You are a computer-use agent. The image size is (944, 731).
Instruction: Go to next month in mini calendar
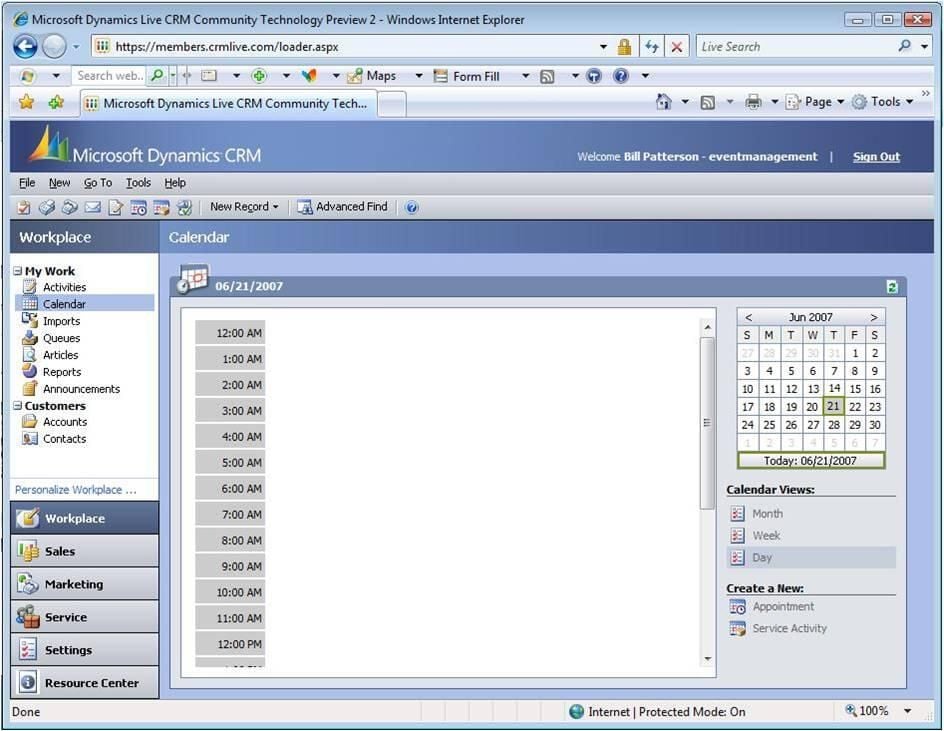coord(874,317)
